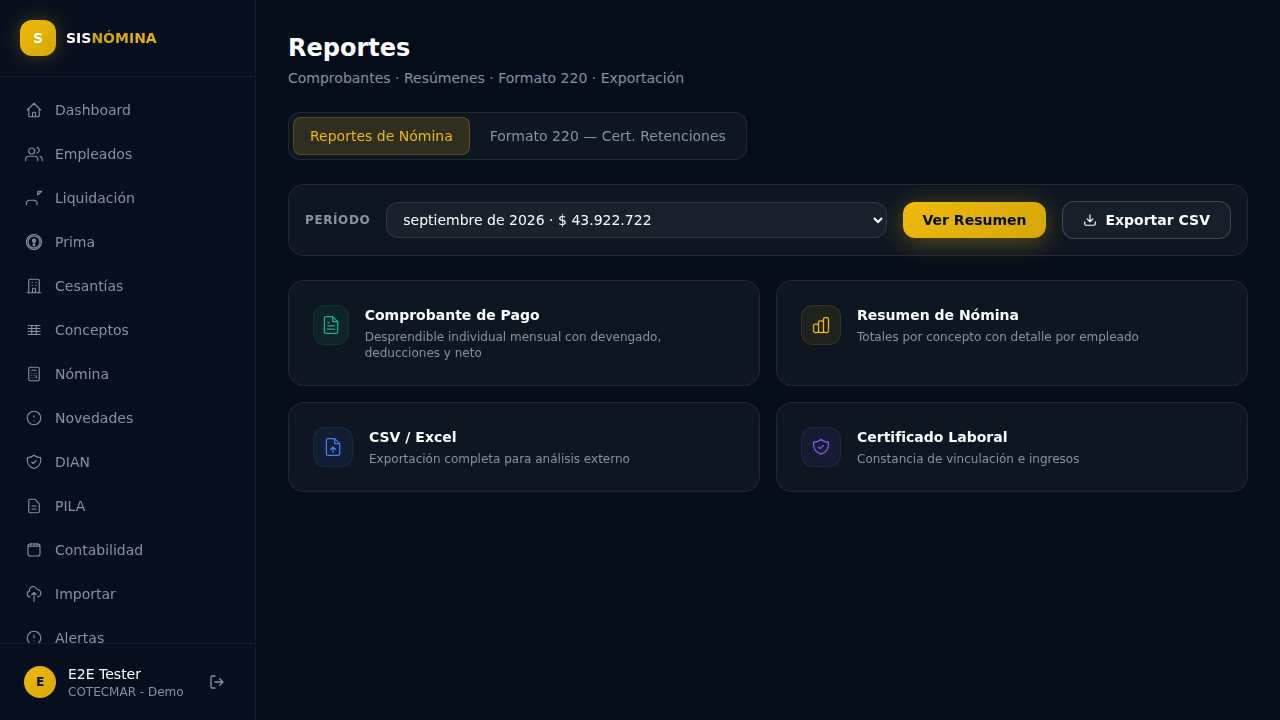Open Conceptos page
1280x720 pixels.
(128, 330)
